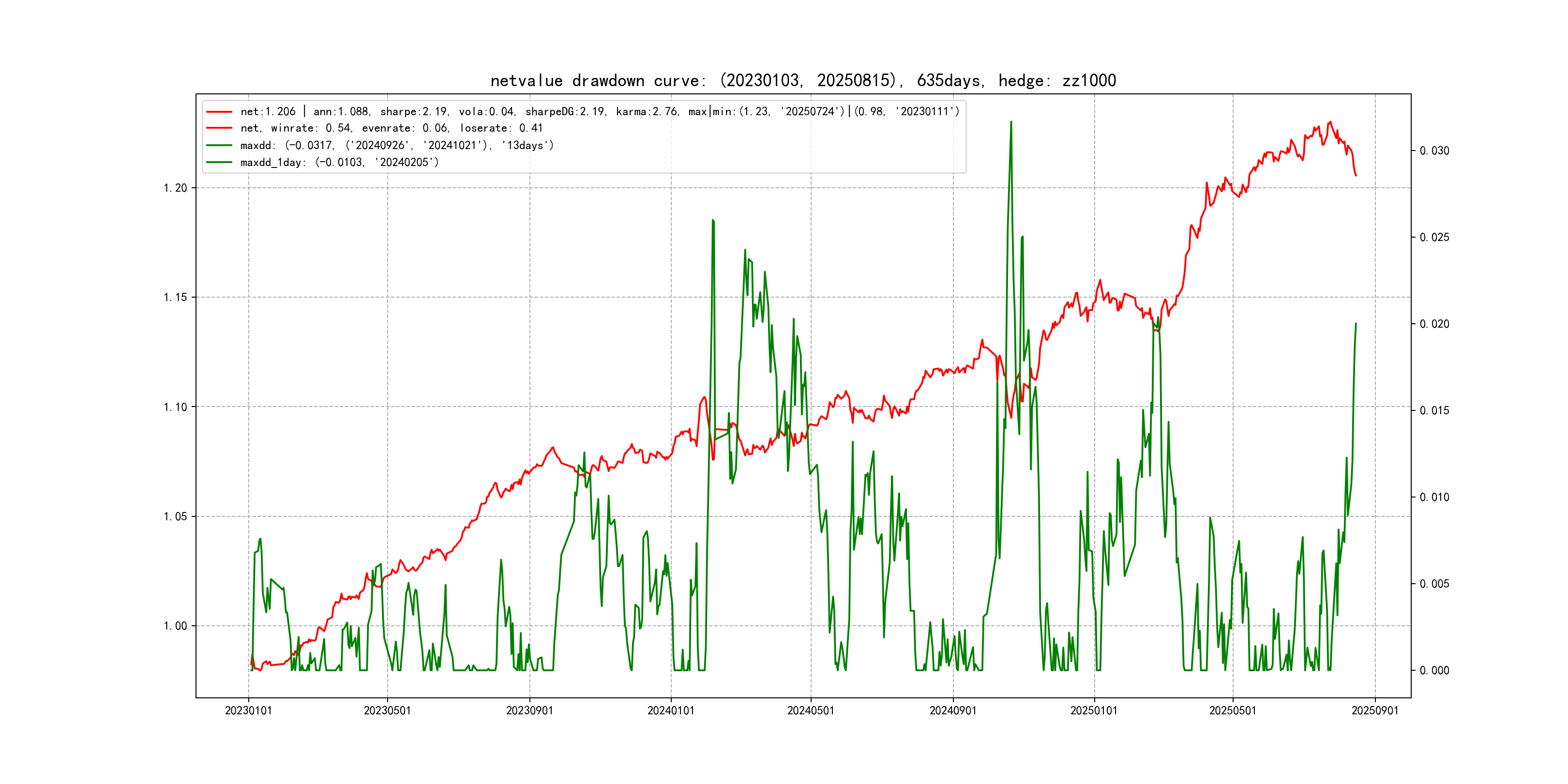
Task: Click the 20230901 x-axis date label
Action: pos(529,711)
